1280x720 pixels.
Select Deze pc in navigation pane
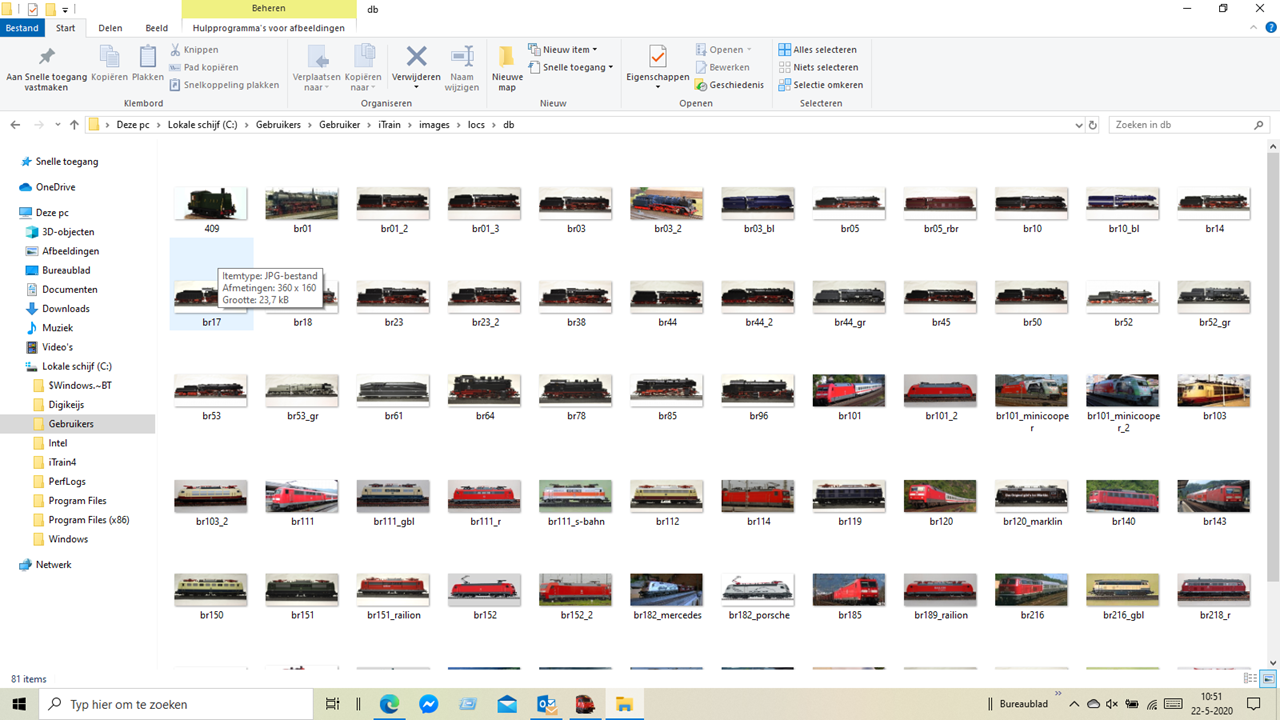52,213
